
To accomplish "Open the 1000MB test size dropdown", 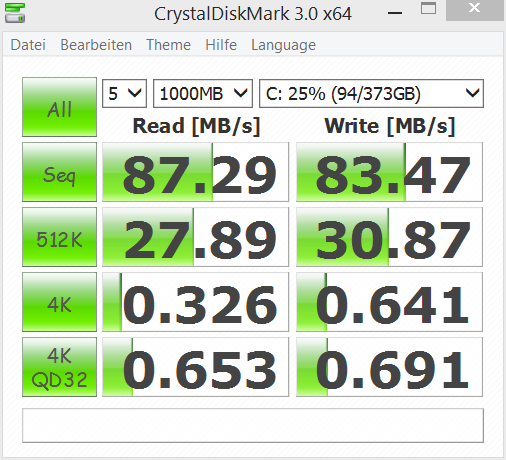I will coord(203,94).
